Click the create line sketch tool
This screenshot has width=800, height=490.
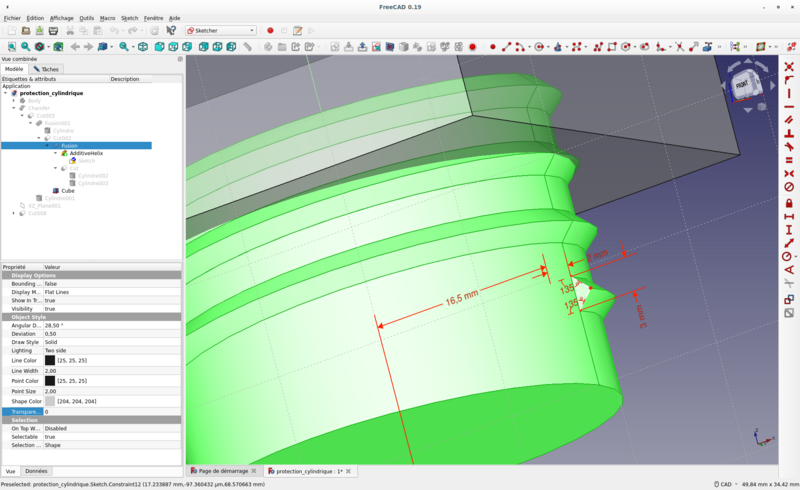(x=506, y=46)
